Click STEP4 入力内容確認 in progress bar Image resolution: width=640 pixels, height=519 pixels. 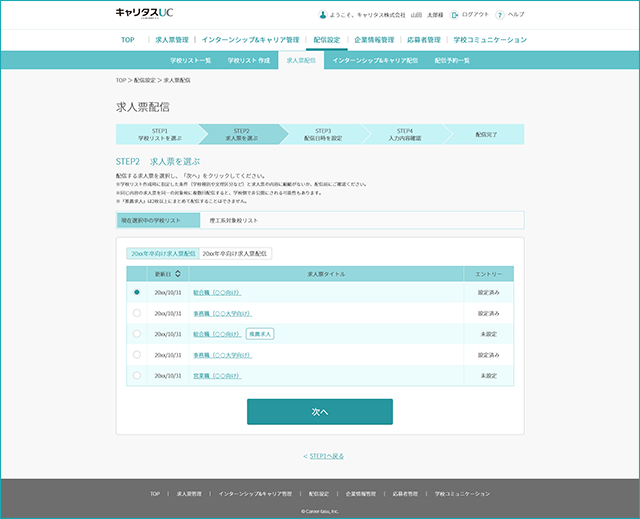(405, 134)
